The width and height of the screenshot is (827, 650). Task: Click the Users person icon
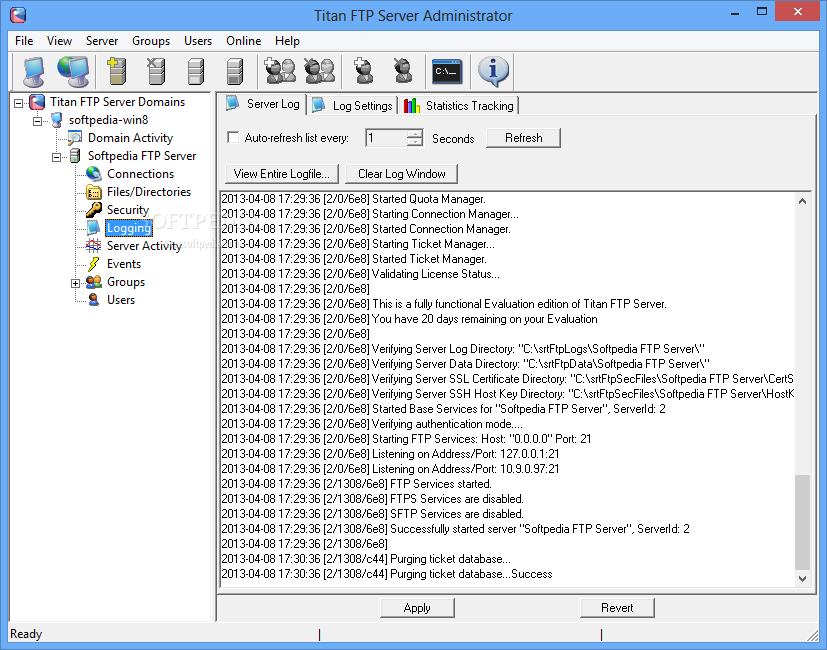pos(94,300)
